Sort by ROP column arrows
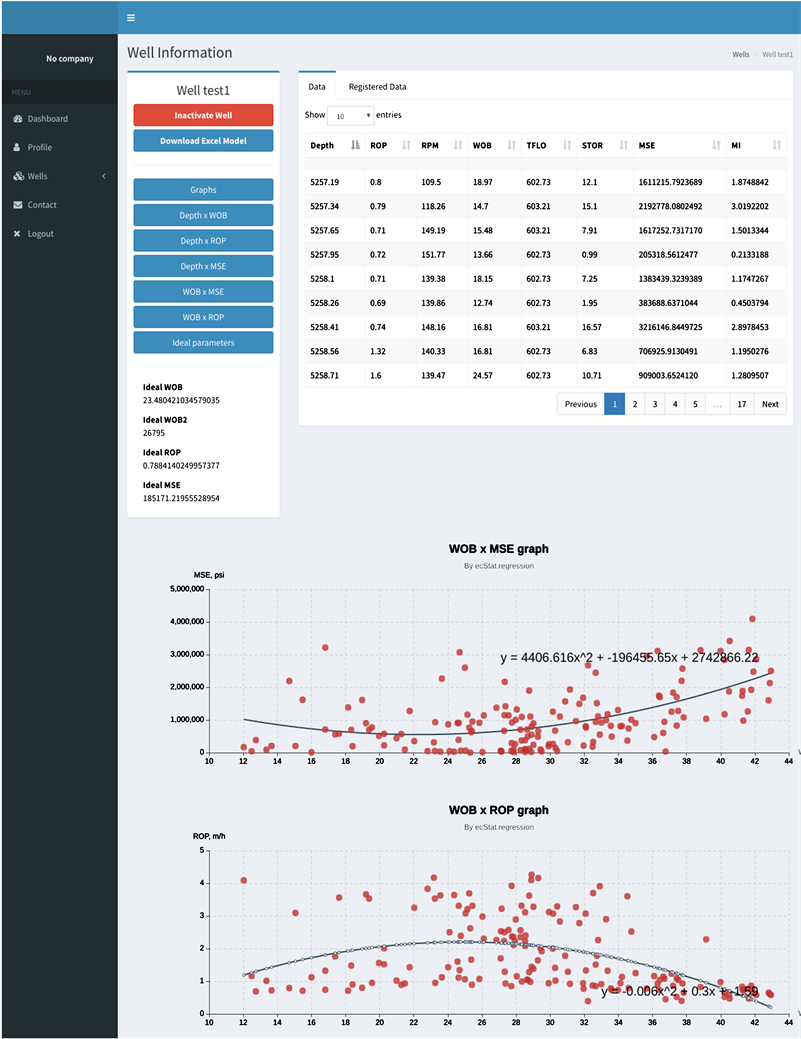 pos(405,145)
